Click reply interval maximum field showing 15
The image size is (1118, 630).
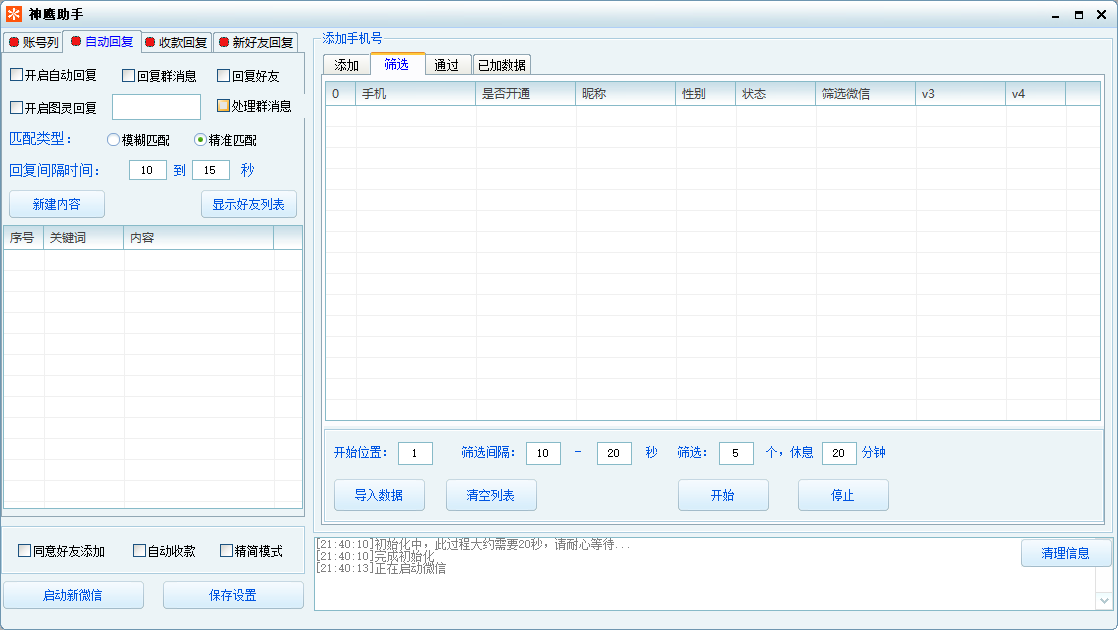[211, 170]
